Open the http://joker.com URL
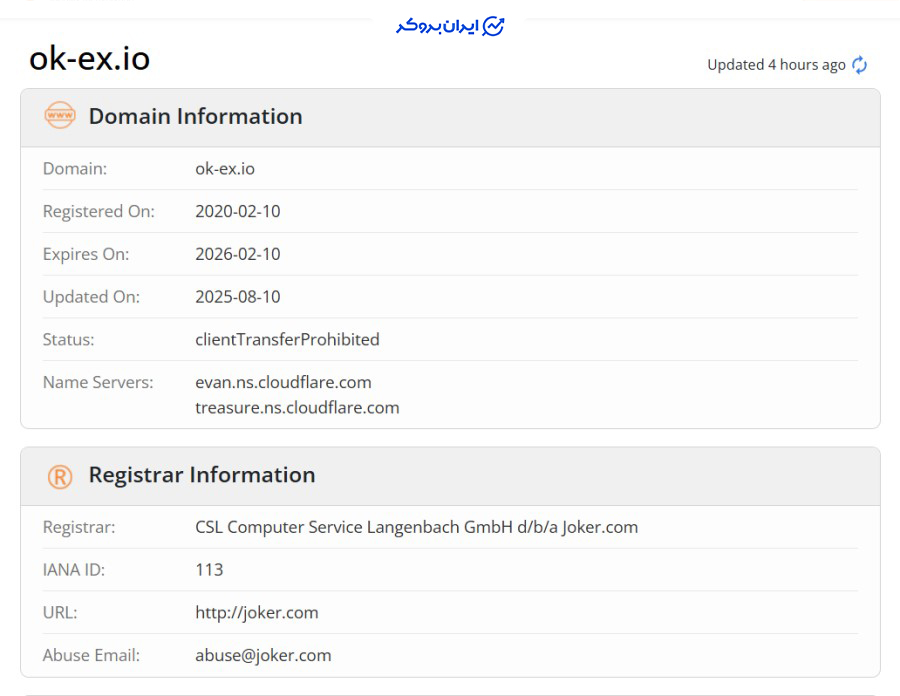Viewport: 900px width, 696px height. 256,612
